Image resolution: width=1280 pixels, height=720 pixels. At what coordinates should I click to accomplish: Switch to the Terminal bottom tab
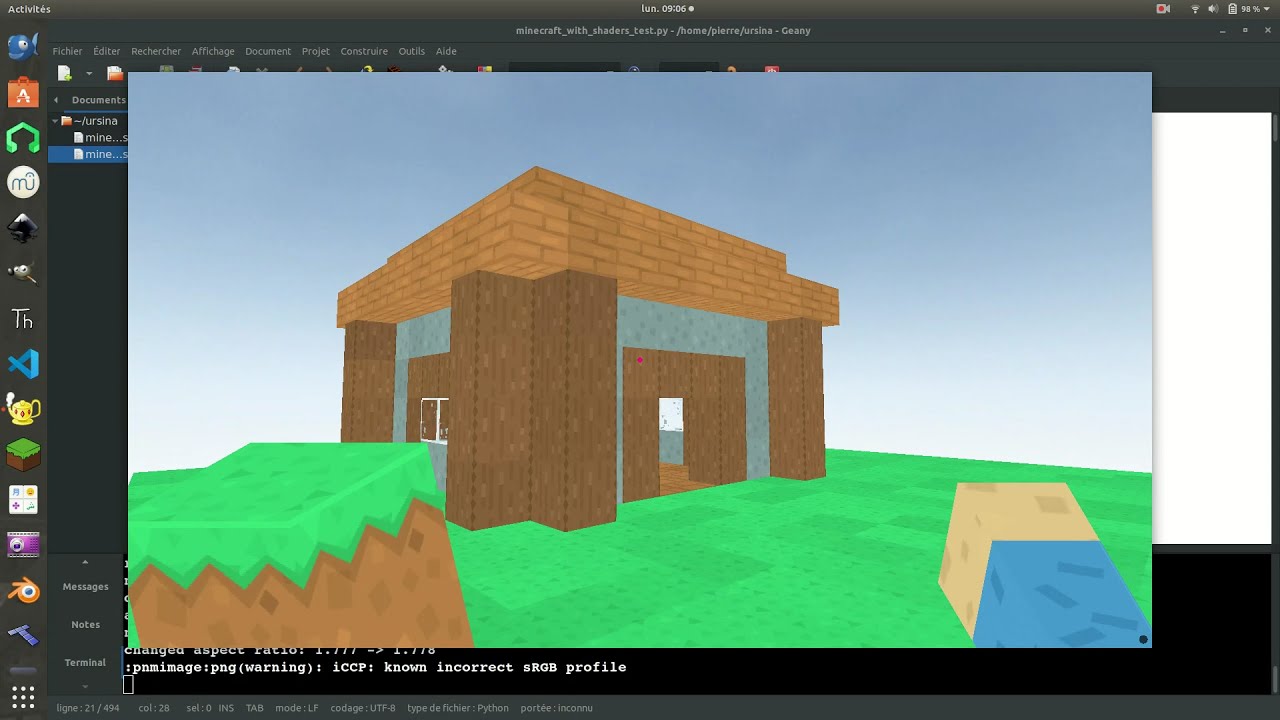[x=85, y=662]
